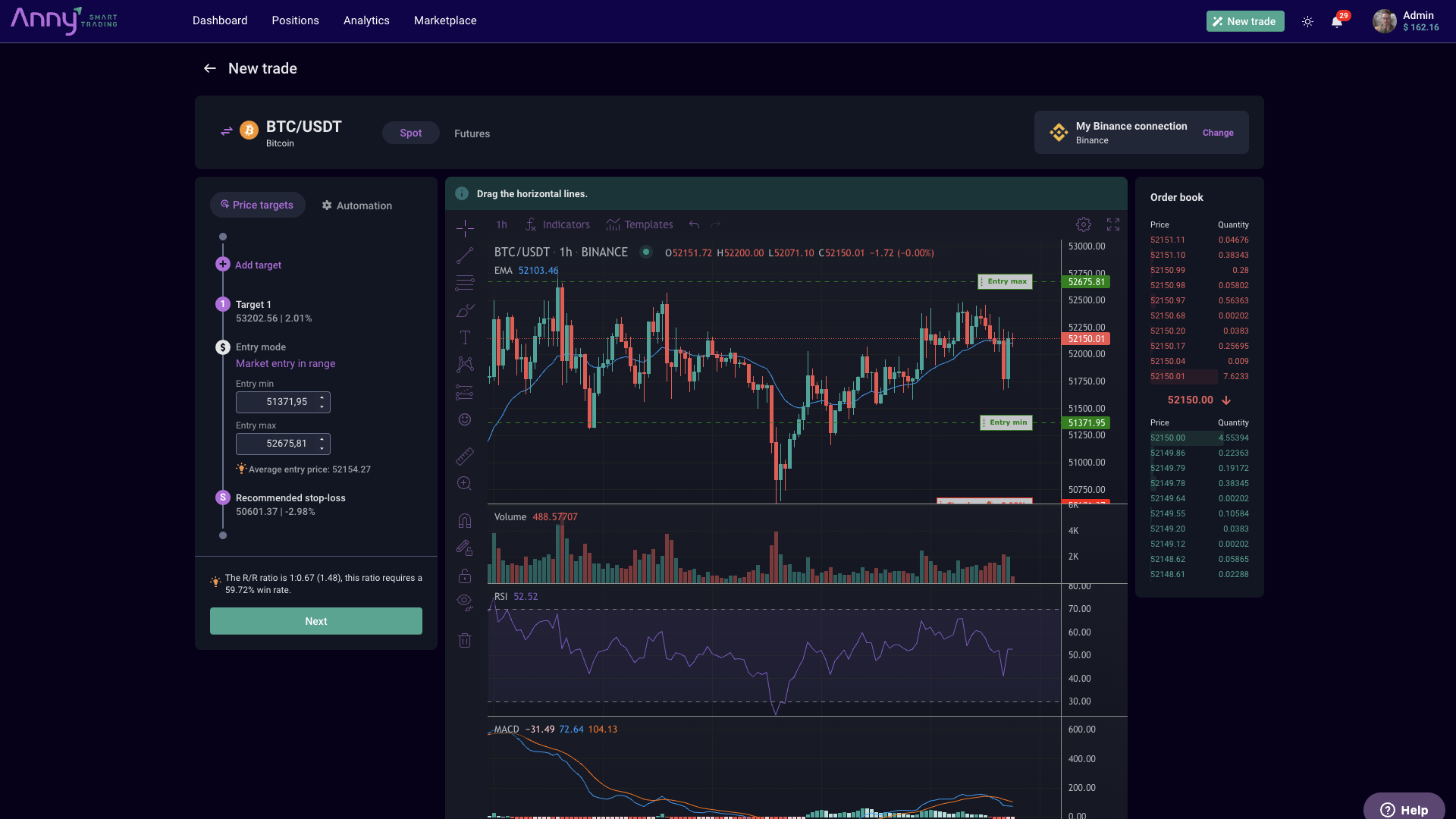
Task: Undo the last chart action
Action: tap(694, 224)
